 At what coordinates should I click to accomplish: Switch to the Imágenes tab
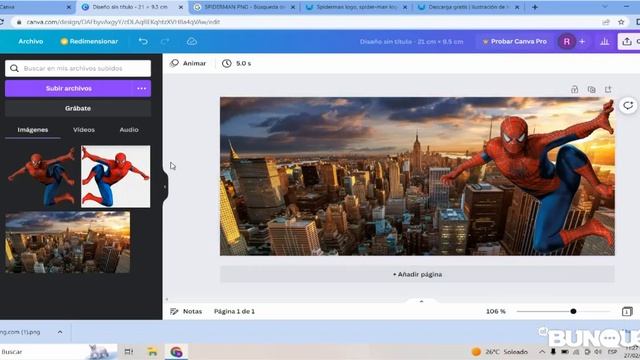point(33,129)
